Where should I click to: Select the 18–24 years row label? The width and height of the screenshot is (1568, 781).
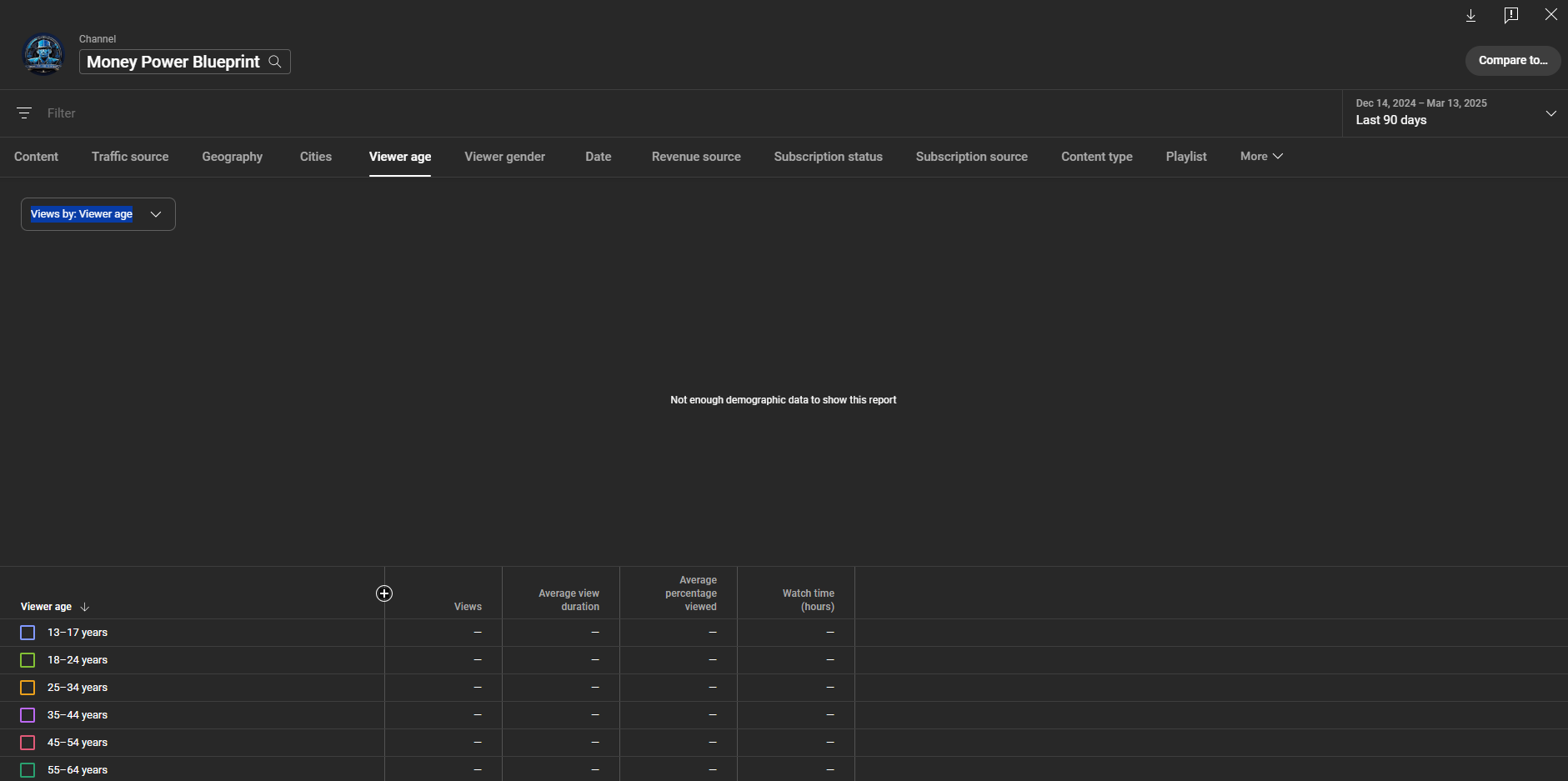point(78,660)
